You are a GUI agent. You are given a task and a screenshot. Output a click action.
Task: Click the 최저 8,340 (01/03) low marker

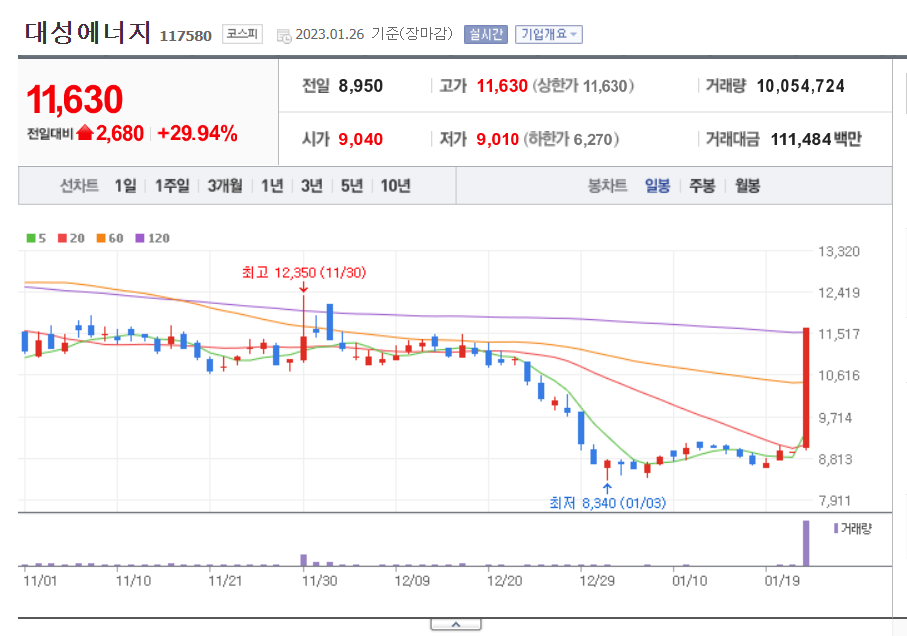(x=607, y=503)
